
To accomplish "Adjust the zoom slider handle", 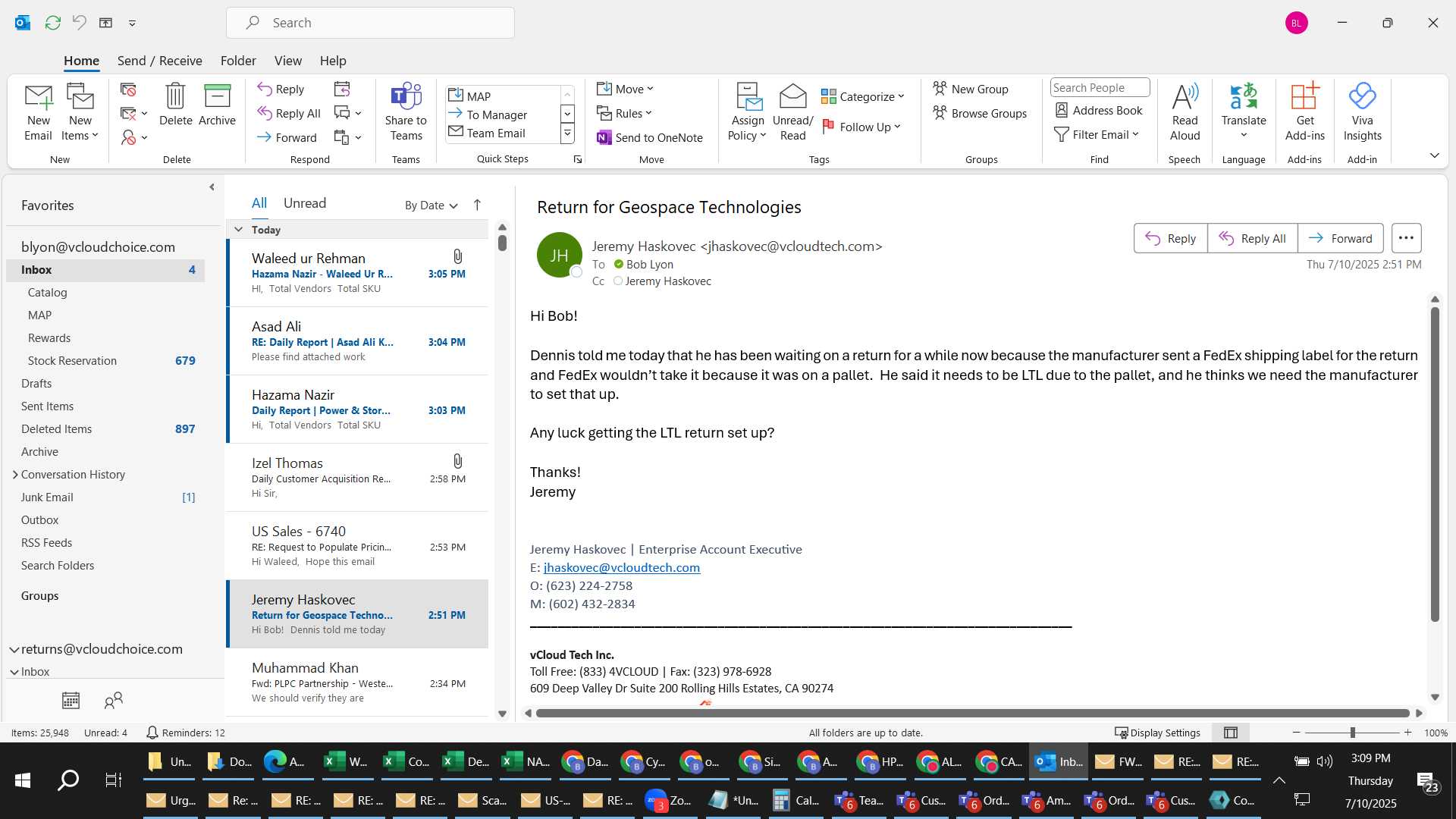I will (1352, 733).
